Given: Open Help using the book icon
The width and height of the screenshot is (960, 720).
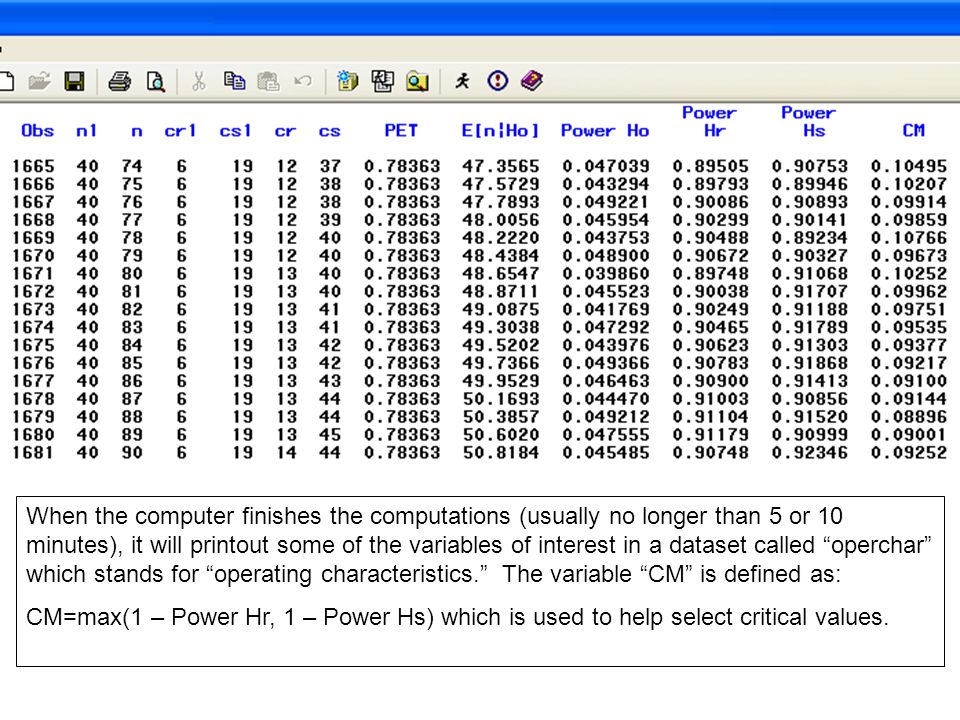Looking at the screenshot, I should click(x=532, y=81).
